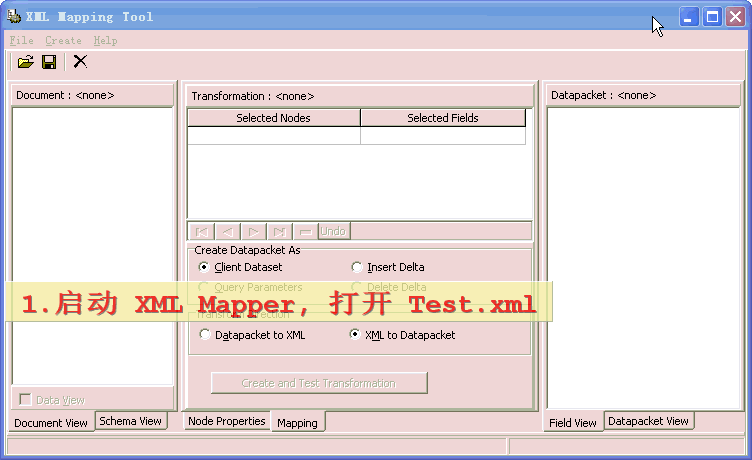Screen dimensions: 752x460
Task: Go to previous record navigator button
Action: (228, 232)
